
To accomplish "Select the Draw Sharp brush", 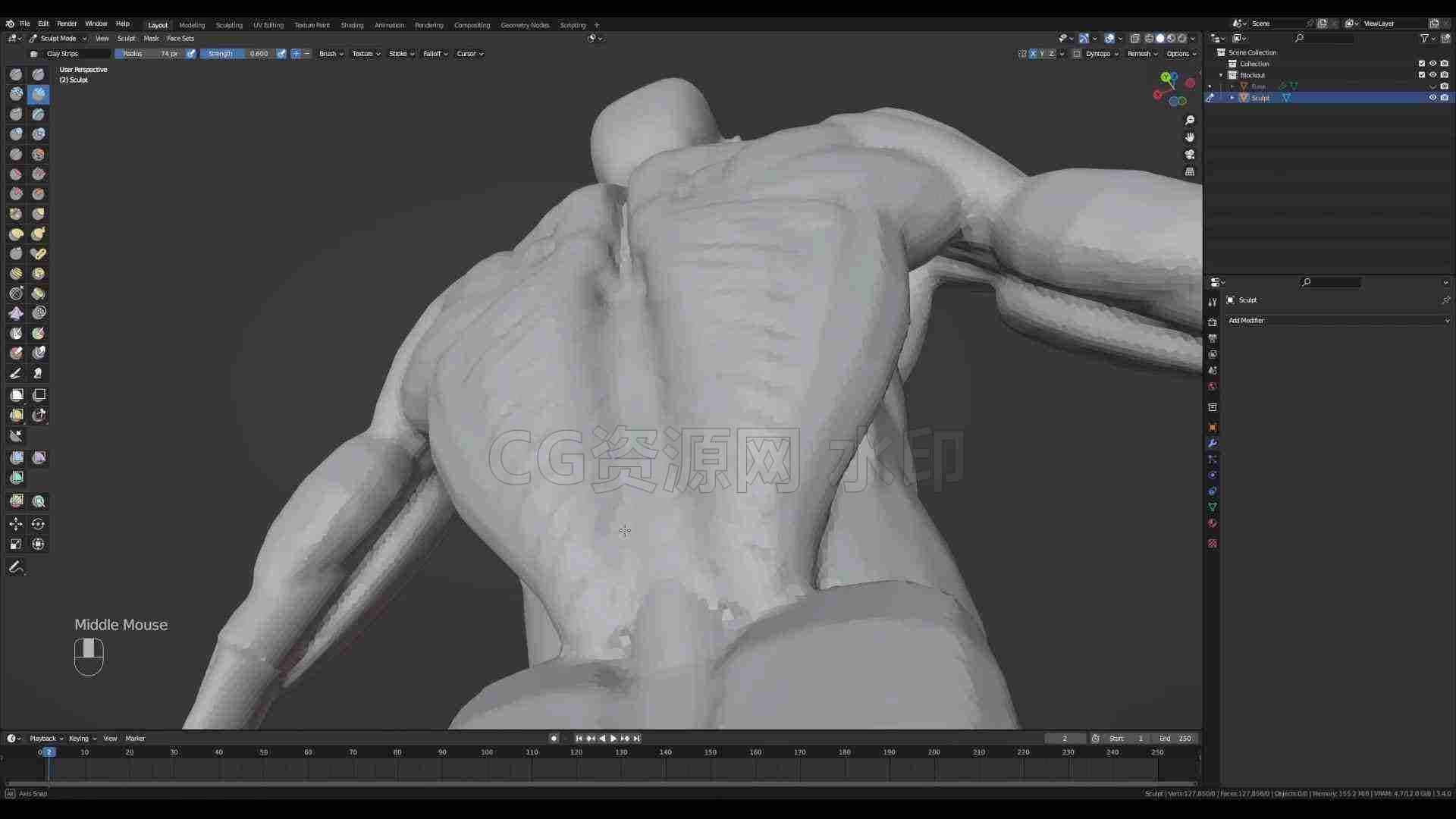I will (x=39, y=74).
